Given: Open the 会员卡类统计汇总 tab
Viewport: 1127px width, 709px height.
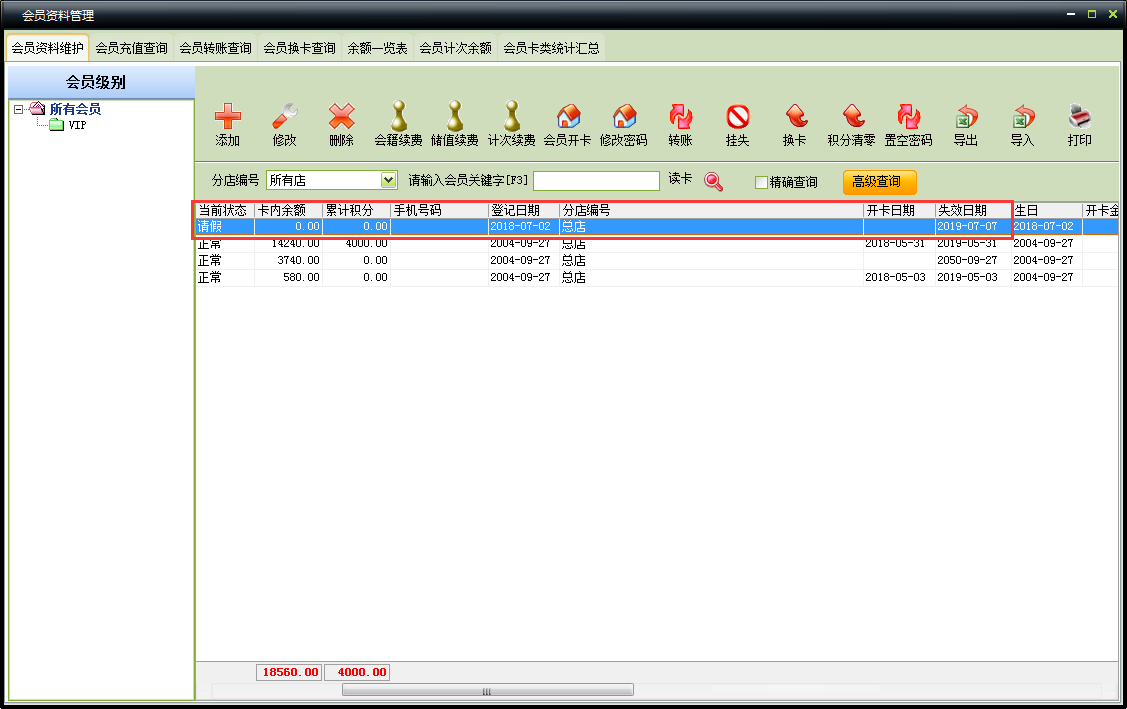Looking at the screenshot, I should coord(551,48).
